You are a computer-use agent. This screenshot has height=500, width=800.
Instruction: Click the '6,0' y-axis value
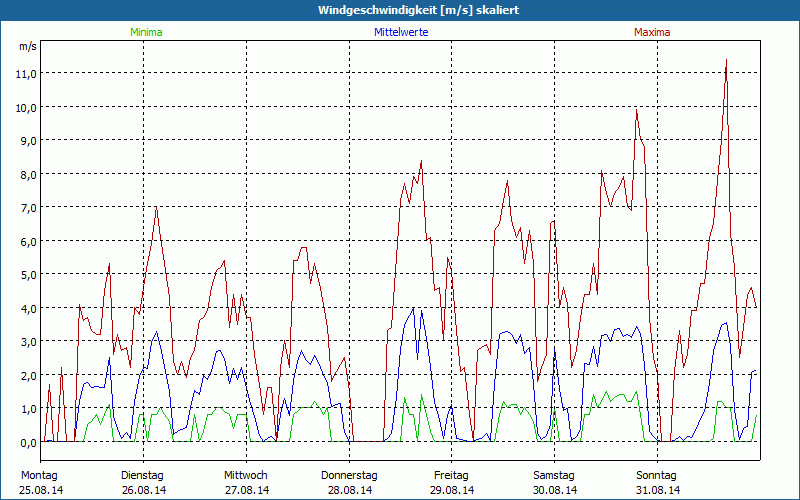(29, 241)
